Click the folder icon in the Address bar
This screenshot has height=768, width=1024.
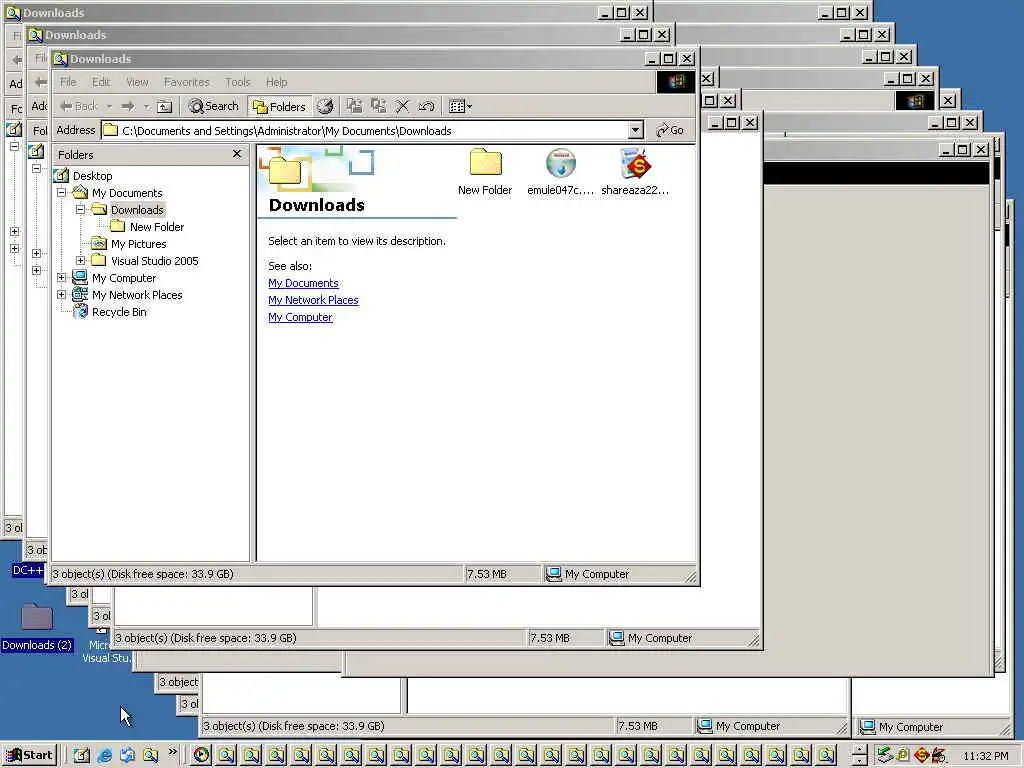pyautogui.click(x=111, y=130)
